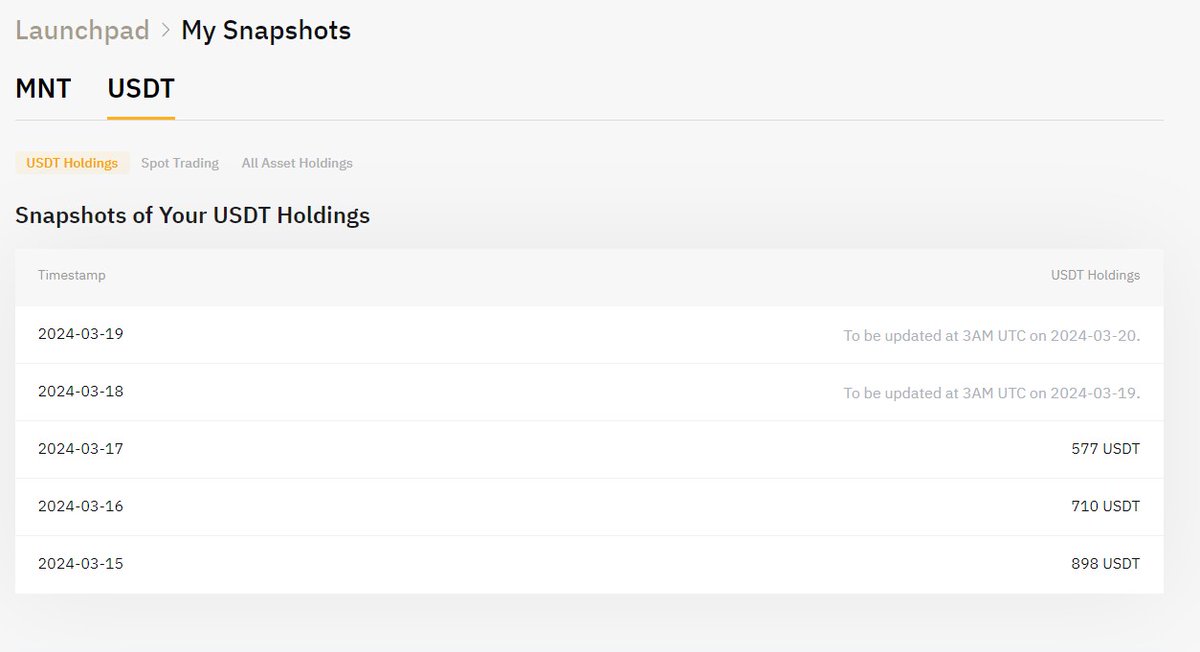
Task: Select the USDT tab
Action: 141,89
